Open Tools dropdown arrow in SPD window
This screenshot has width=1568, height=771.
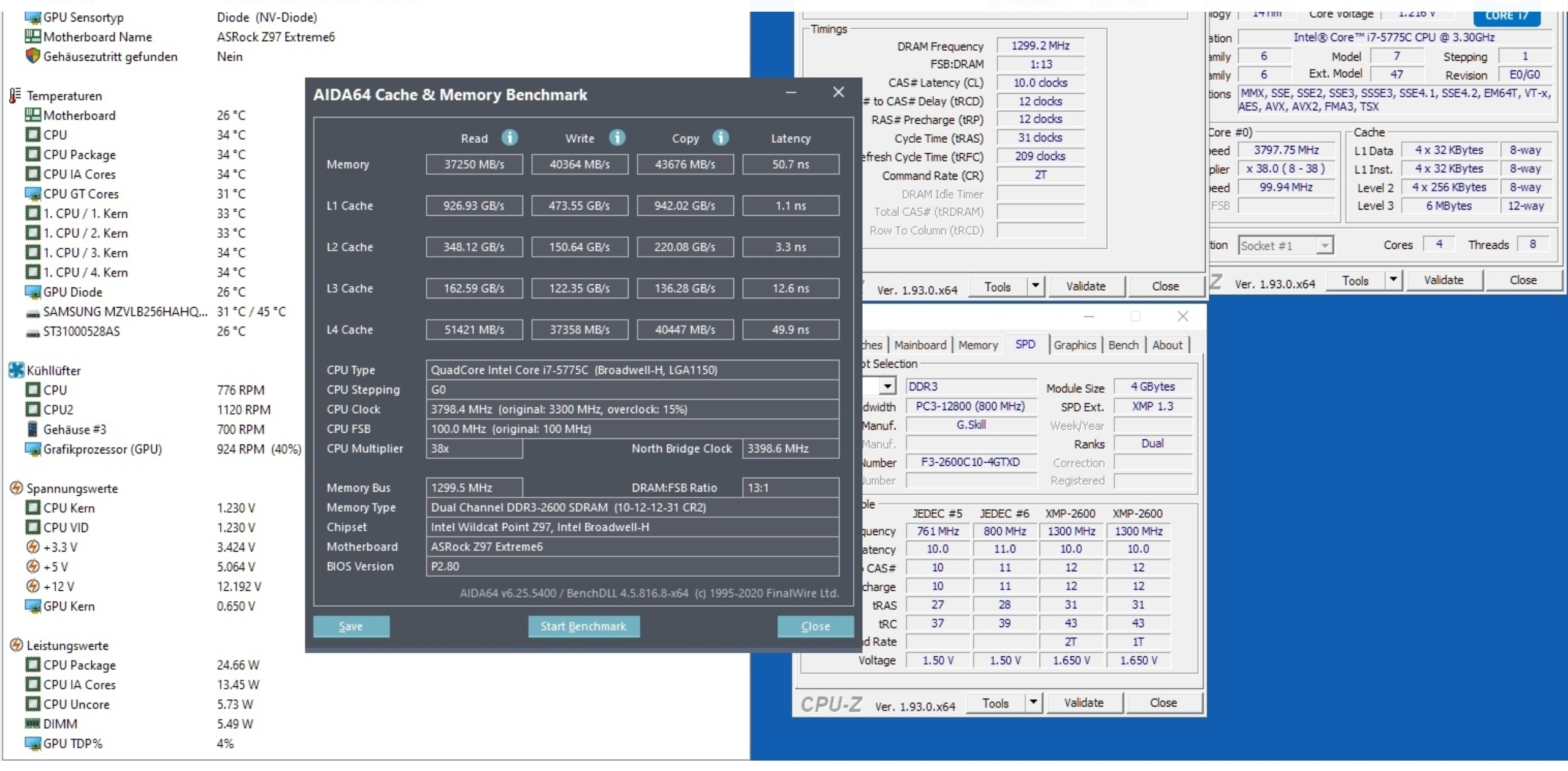coord(1033,702)
